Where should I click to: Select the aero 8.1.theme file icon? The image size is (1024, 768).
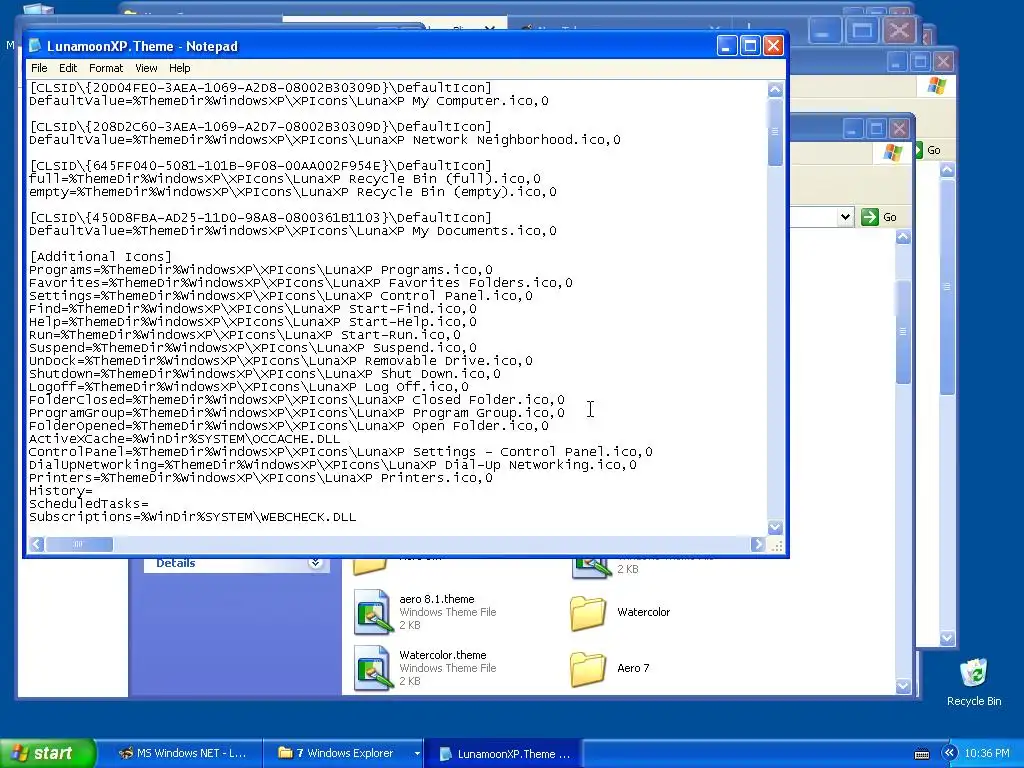372,611
